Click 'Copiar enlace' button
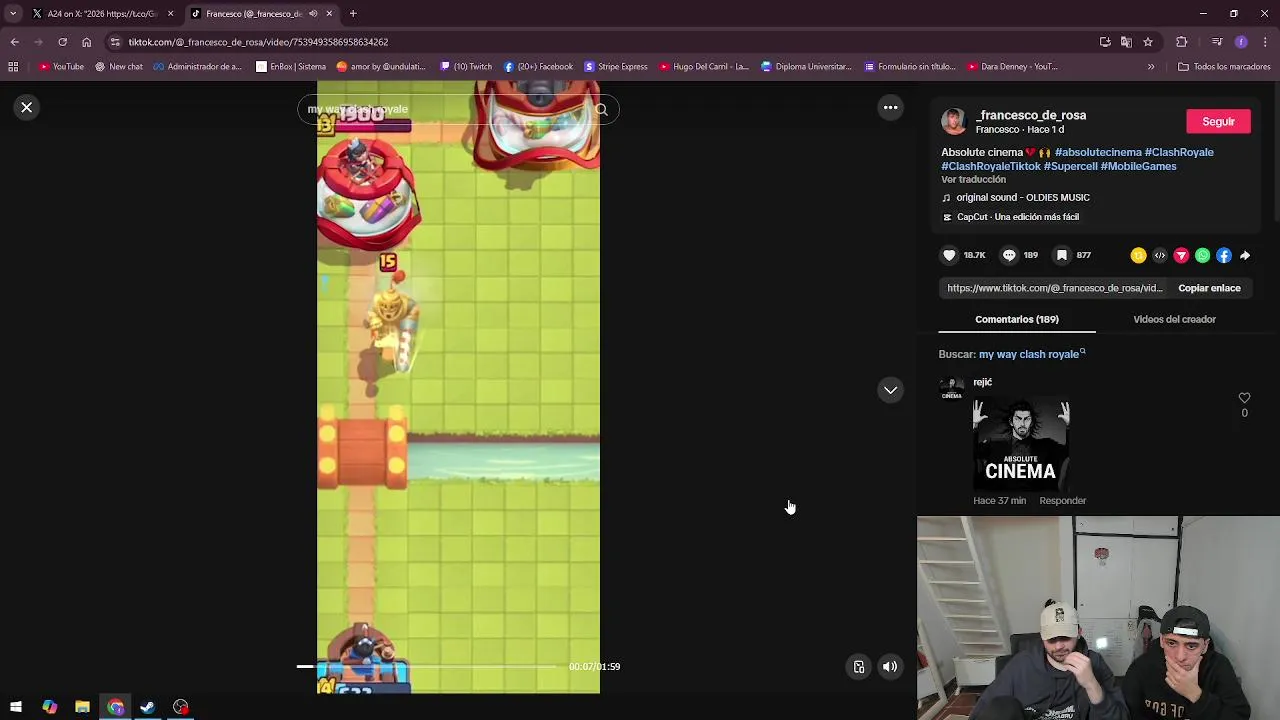Image resolution: width=1280 pixels, height=720 pixels. tap(1209, 288)
